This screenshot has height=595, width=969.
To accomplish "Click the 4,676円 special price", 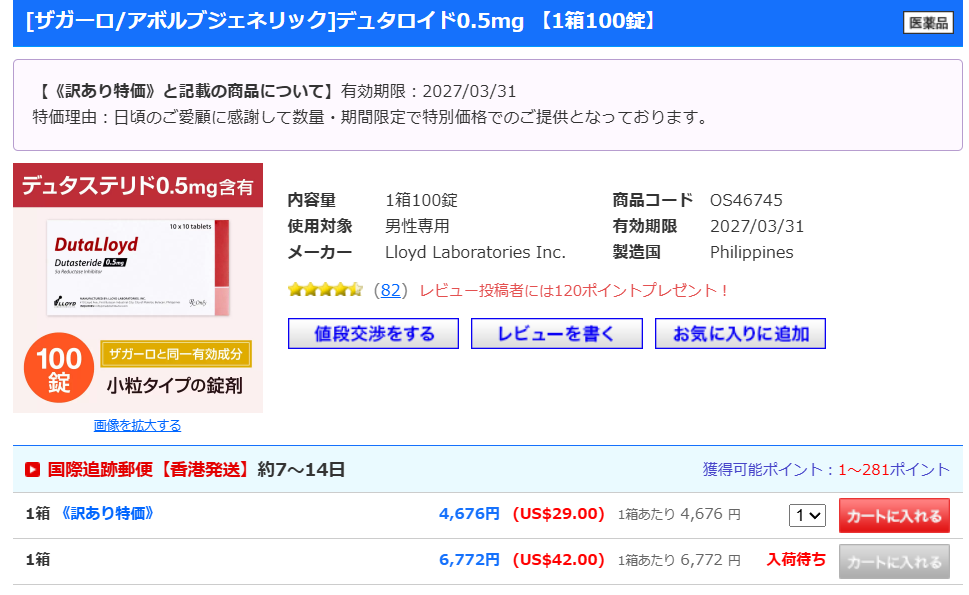I will [469, 514].
